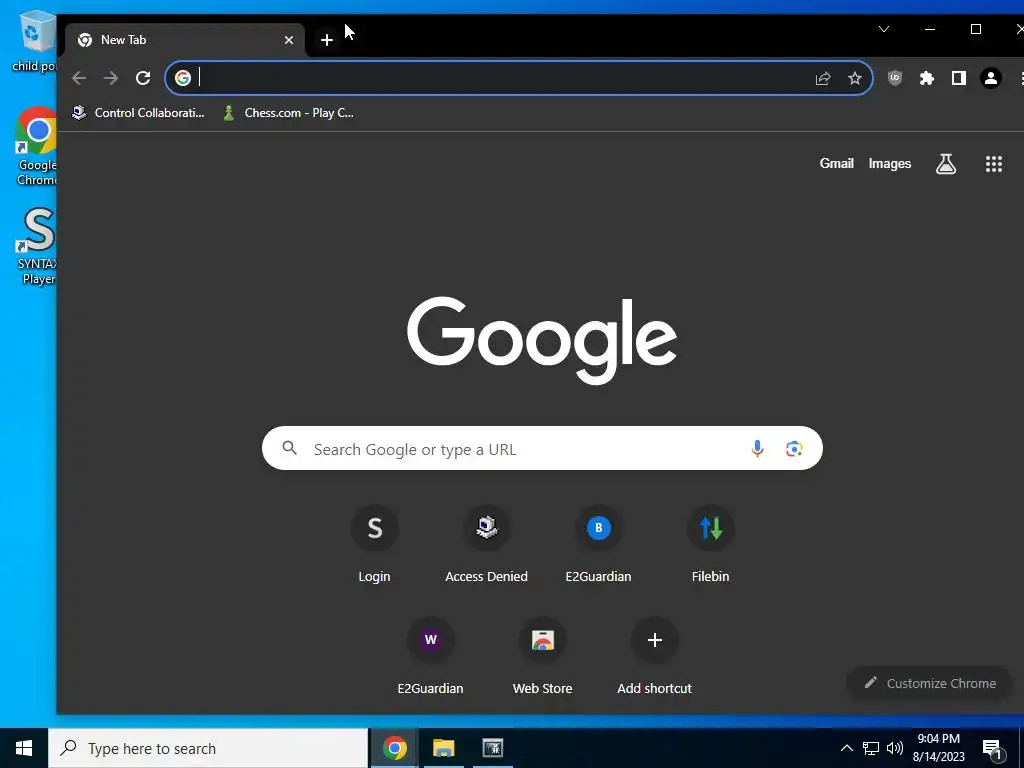The width and height of the screenshot is (1024, 768).
Task: Close the New Tab tab
Action: click(289, 40)
